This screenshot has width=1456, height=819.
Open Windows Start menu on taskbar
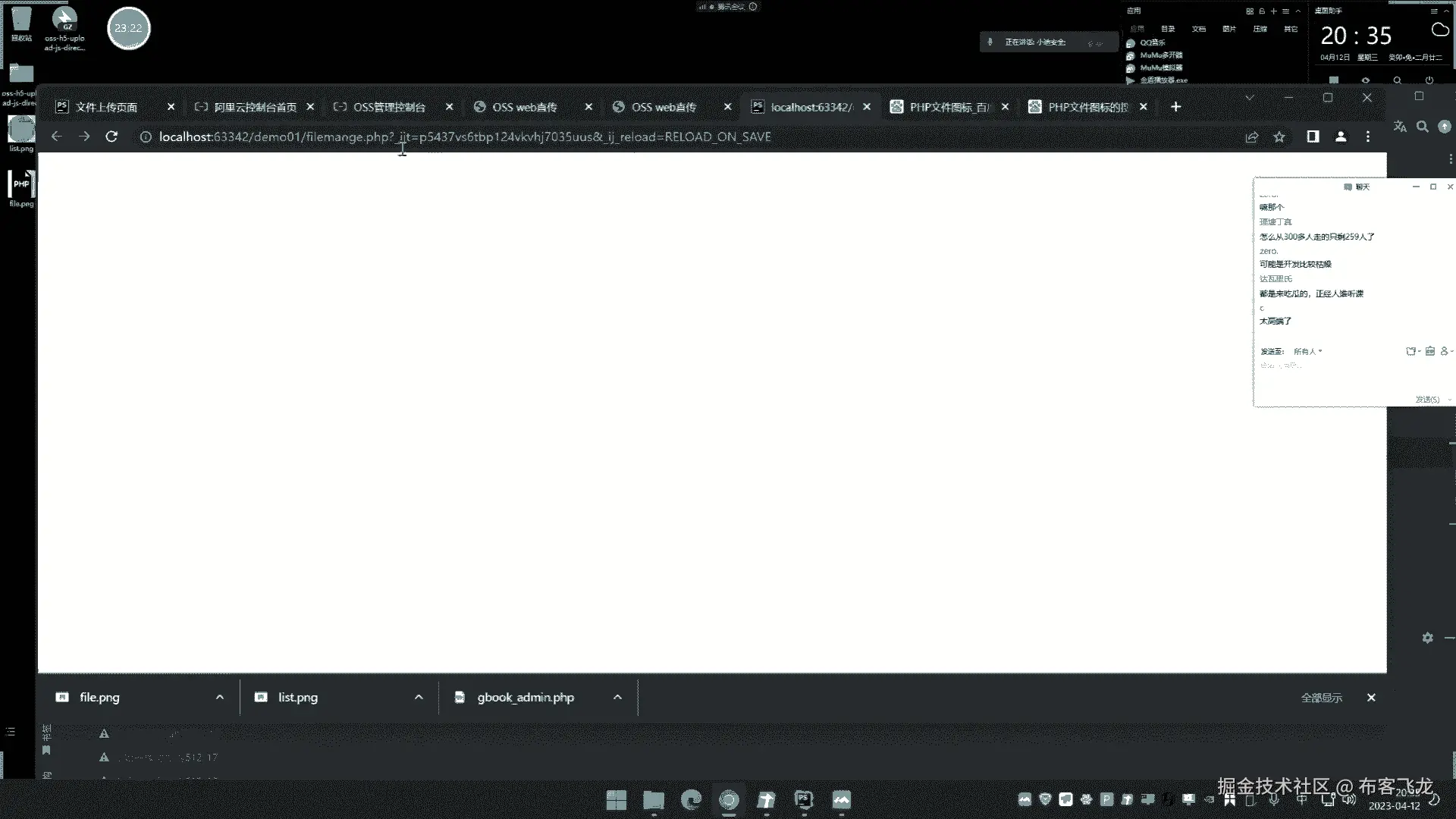click(617, 800)
